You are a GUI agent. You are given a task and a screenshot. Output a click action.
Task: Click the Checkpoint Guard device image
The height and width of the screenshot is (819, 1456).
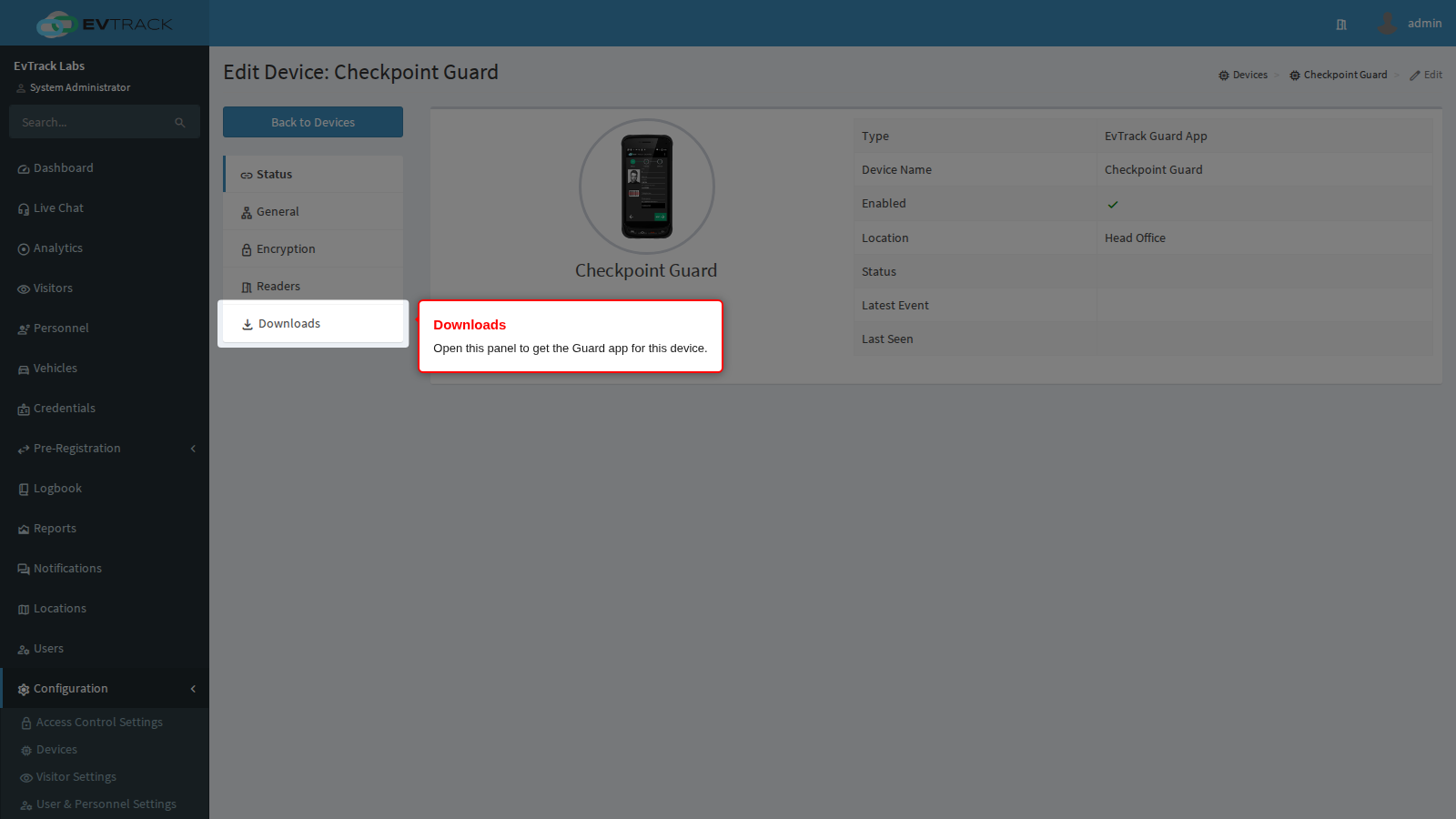647,187
